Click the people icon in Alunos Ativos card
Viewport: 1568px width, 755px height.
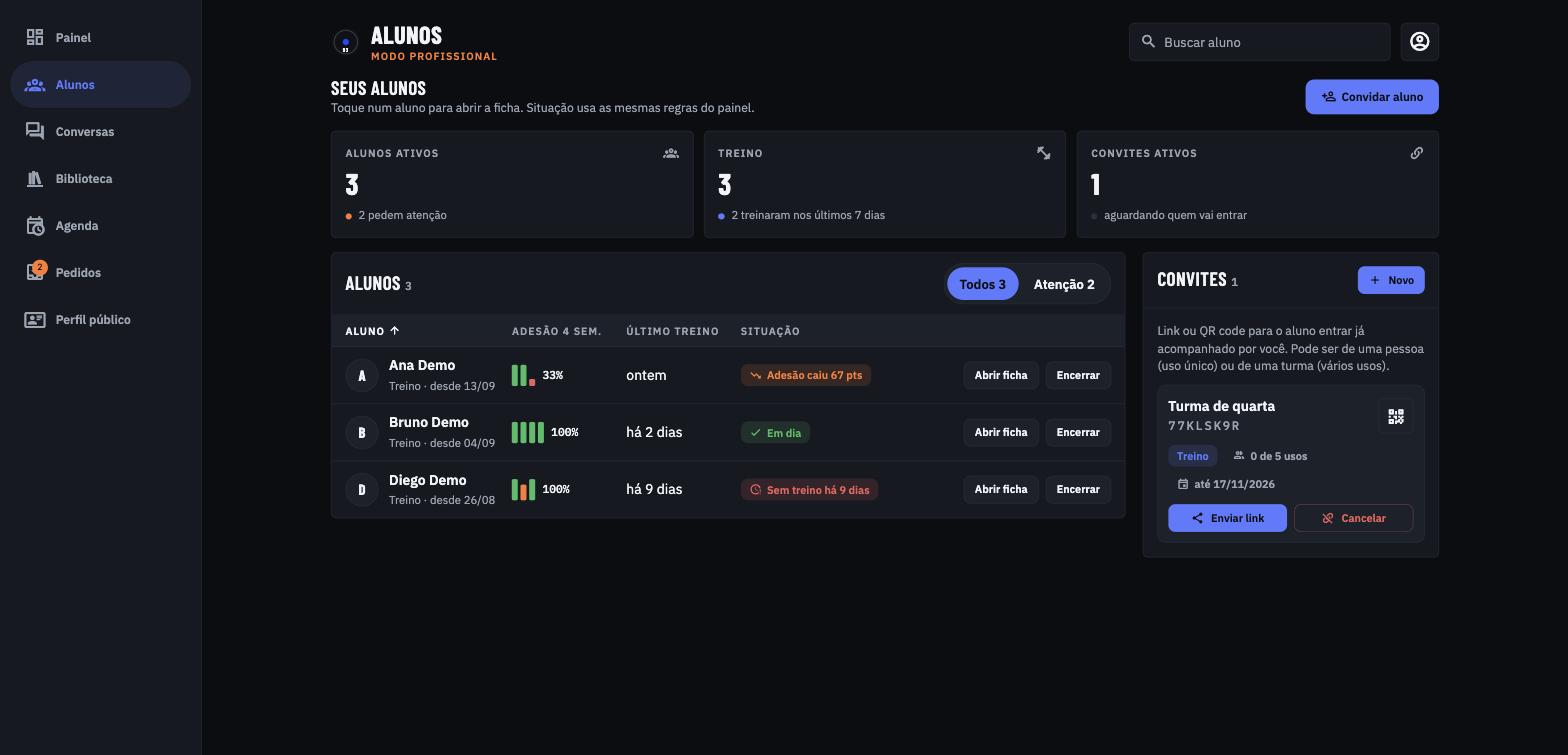click(x=671, y=153)
